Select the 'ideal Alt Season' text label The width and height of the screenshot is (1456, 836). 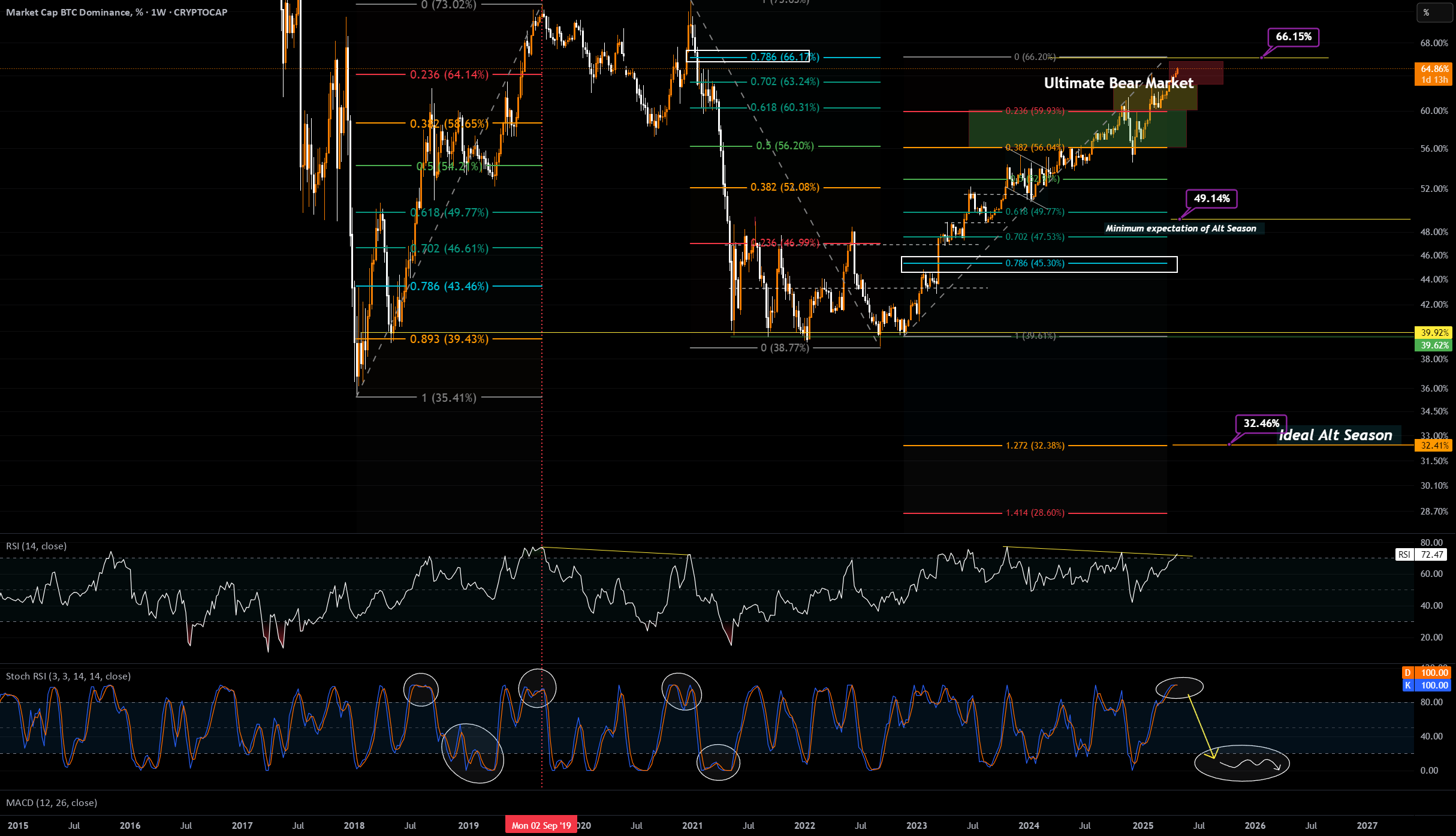point(1336,435)
